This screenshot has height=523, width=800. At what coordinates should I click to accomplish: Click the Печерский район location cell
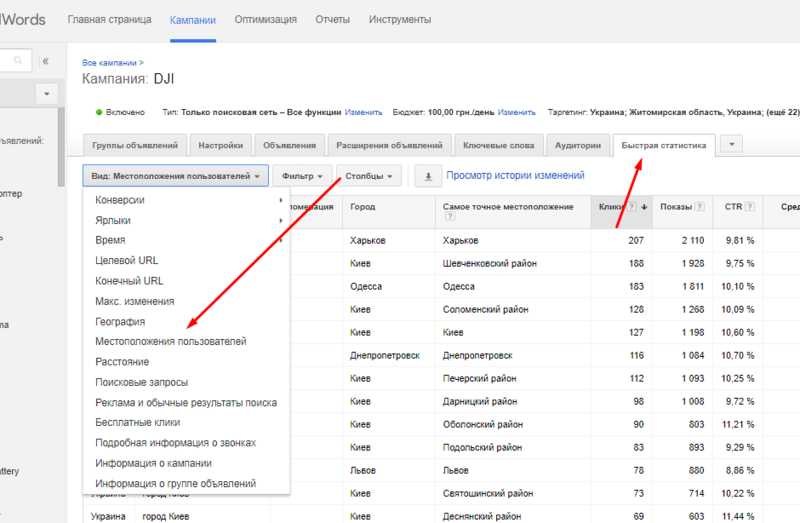tap(480, 378)
